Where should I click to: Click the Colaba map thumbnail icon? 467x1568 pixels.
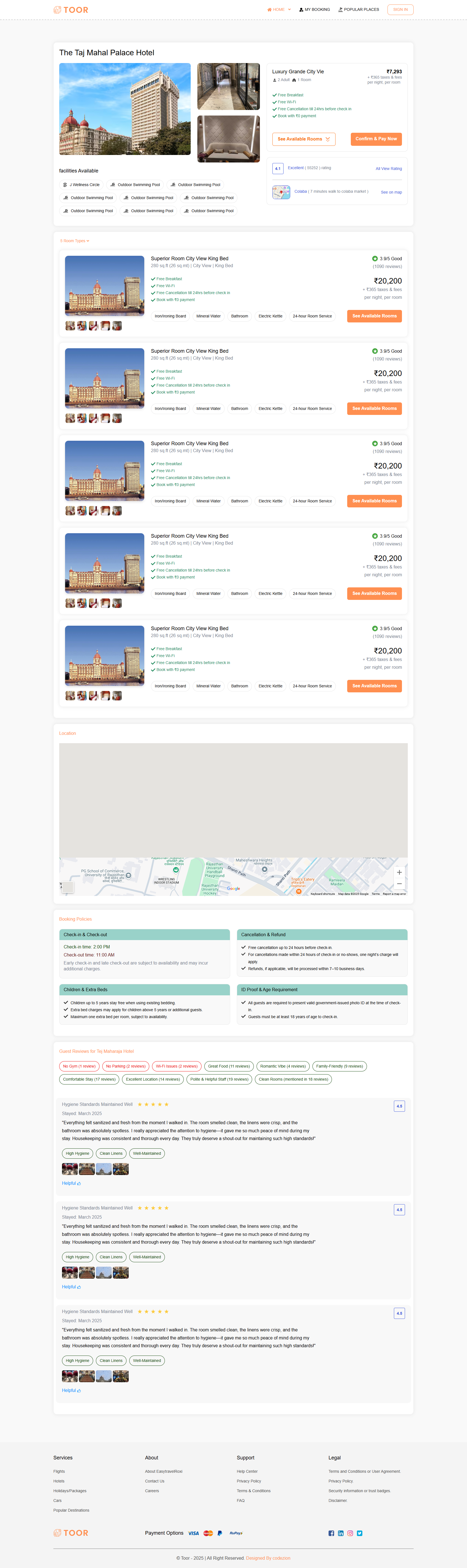pyautogui.click(x=281, y=192)
